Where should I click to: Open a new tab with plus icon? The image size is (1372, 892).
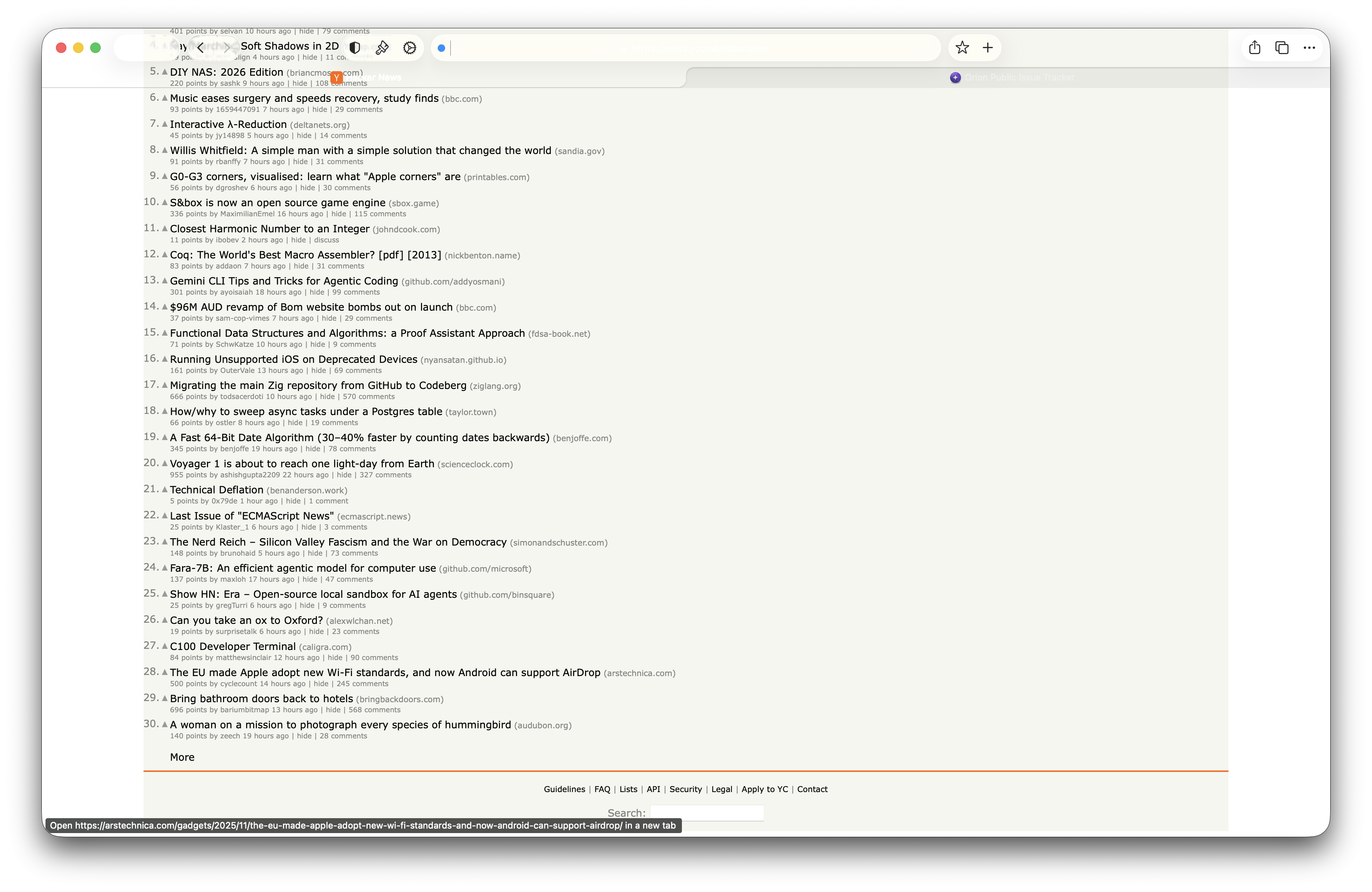(988, 48)
